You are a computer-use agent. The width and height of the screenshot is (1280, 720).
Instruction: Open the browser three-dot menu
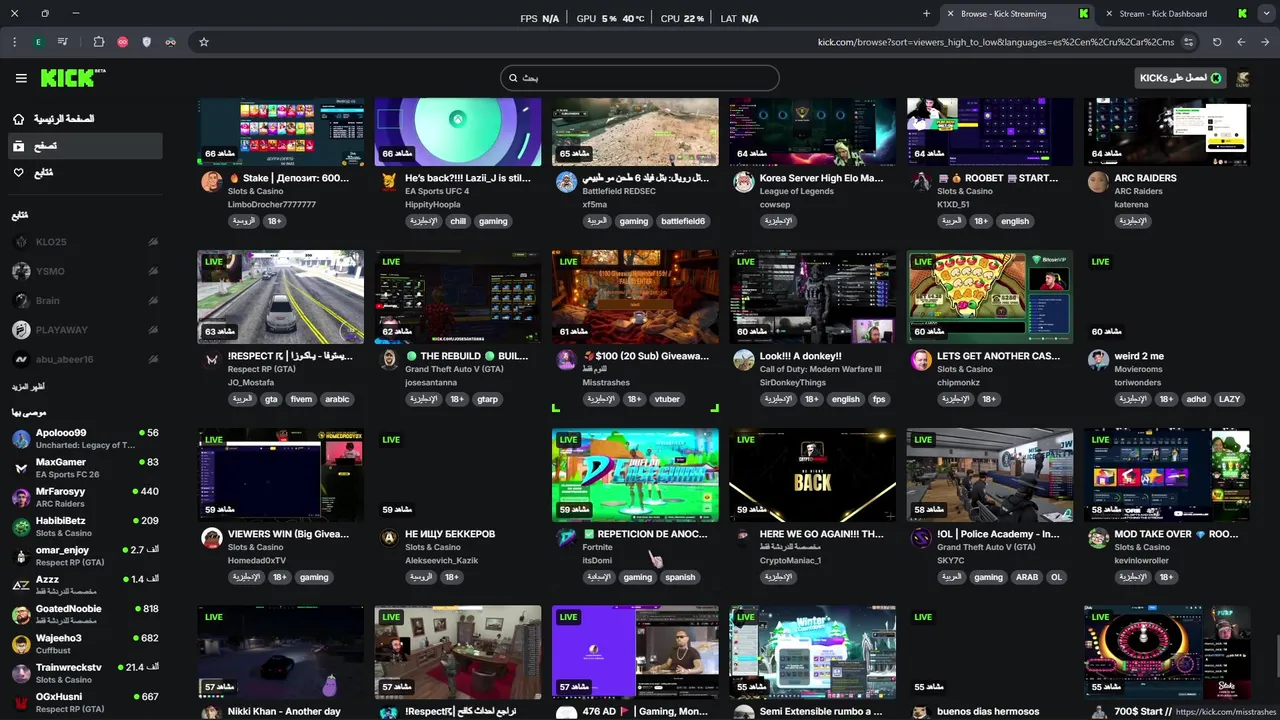[x=14, y=42]
